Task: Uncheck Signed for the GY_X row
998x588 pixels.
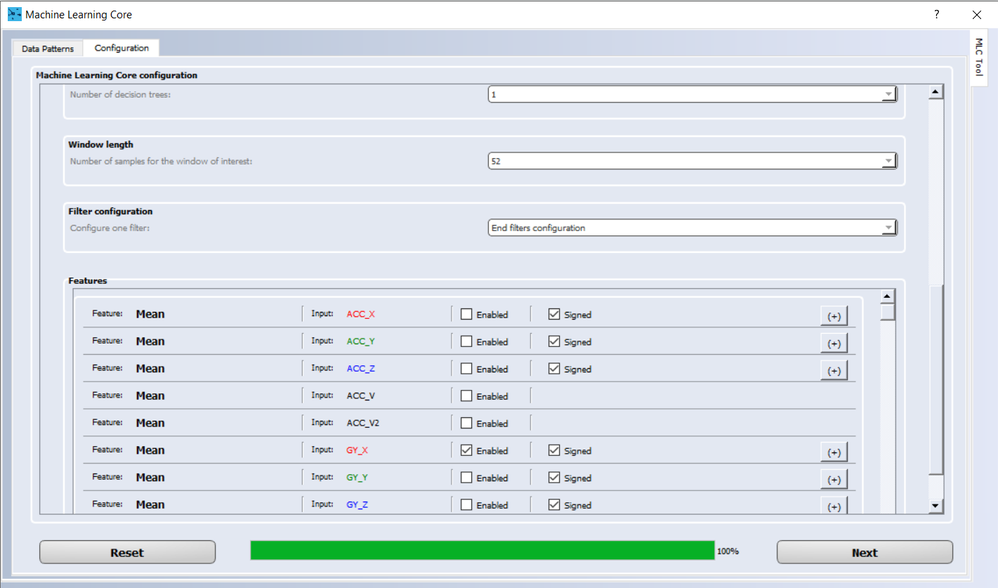Action: pos(554,451)
